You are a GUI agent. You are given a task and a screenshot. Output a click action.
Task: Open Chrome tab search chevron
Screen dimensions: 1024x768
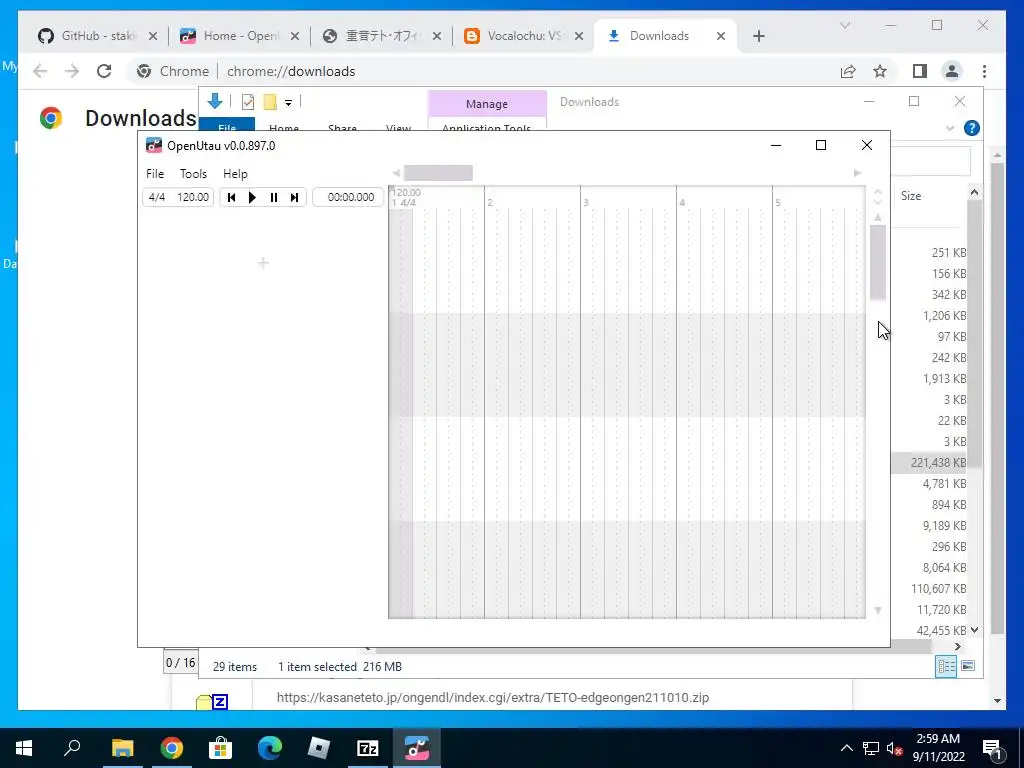[x=844, y=25]
